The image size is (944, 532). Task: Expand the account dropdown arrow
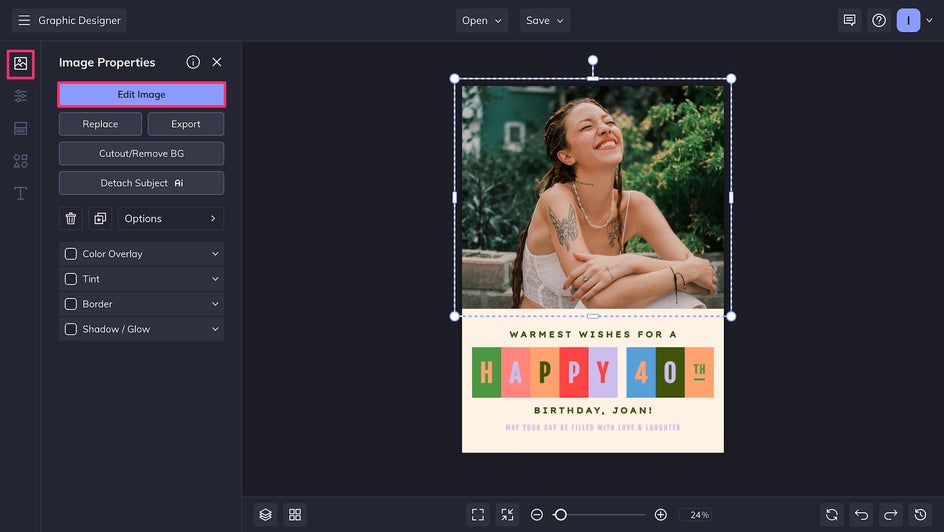[929, 20]
